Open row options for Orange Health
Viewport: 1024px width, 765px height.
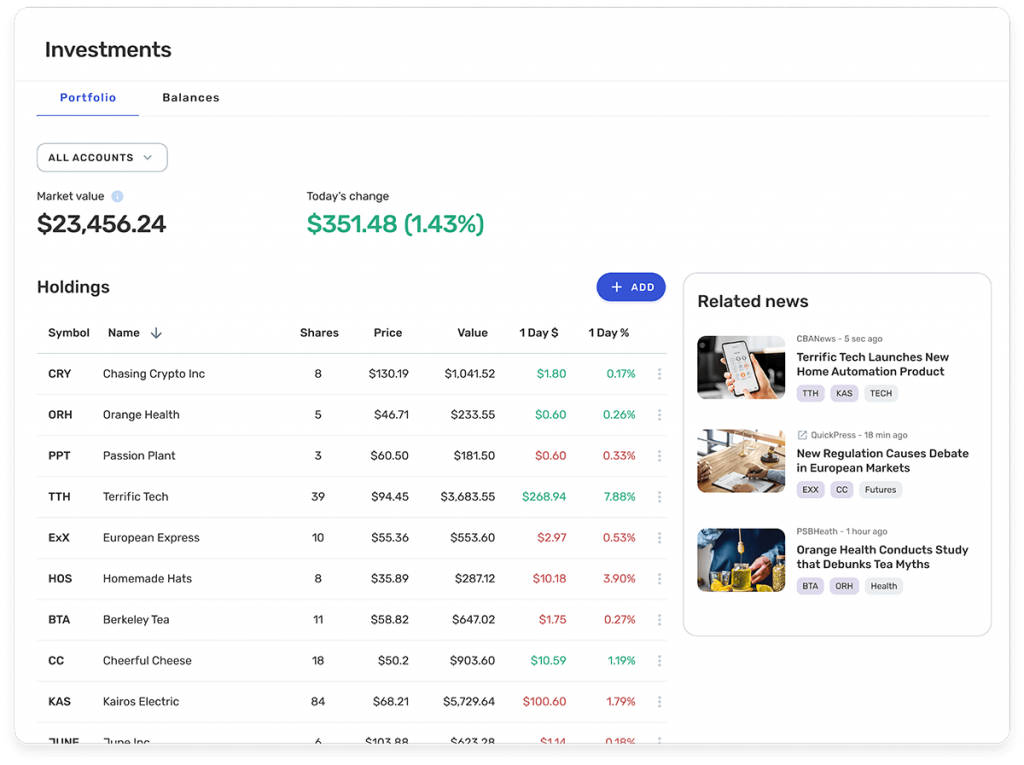[659, 415]
